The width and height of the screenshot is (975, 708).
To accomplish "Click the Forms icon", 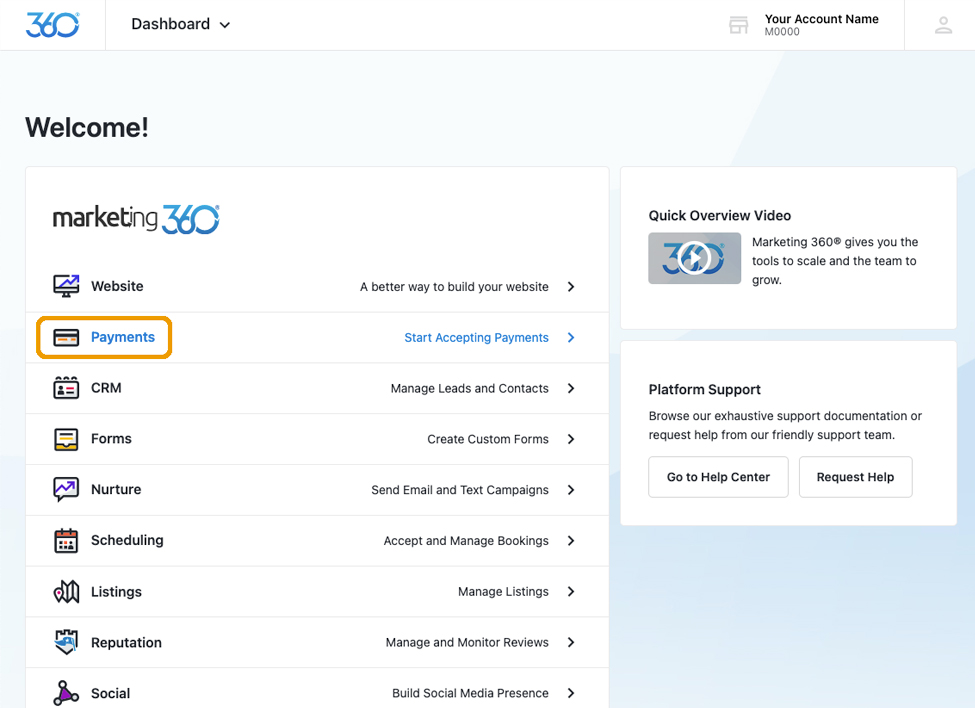I will point(66,439).
